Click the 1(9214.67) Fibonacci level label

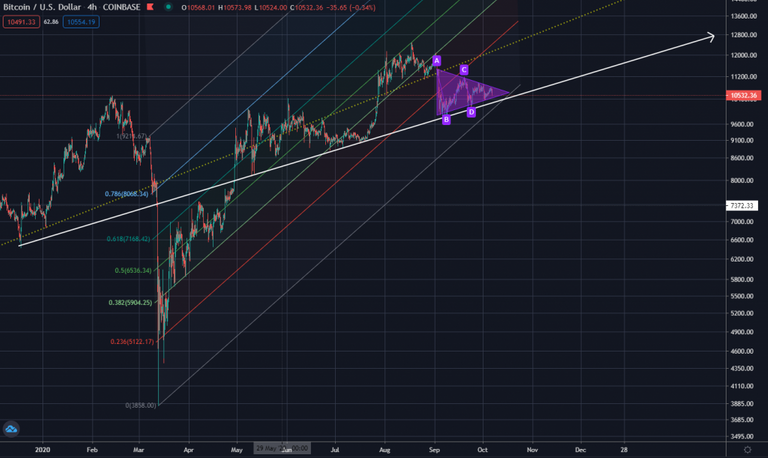click(x=131, y=136)
